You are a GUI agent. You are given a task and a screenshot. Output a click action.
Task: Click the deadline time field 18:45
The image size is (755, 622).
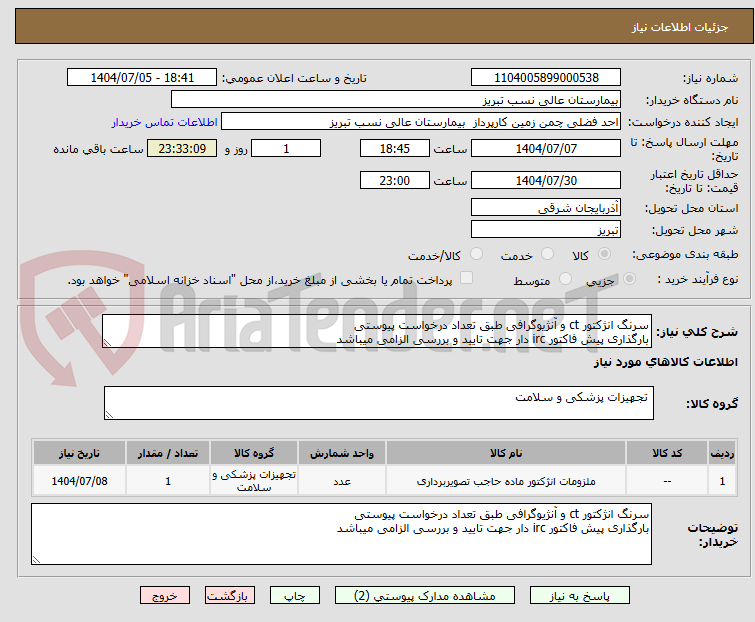coord(395,148)
